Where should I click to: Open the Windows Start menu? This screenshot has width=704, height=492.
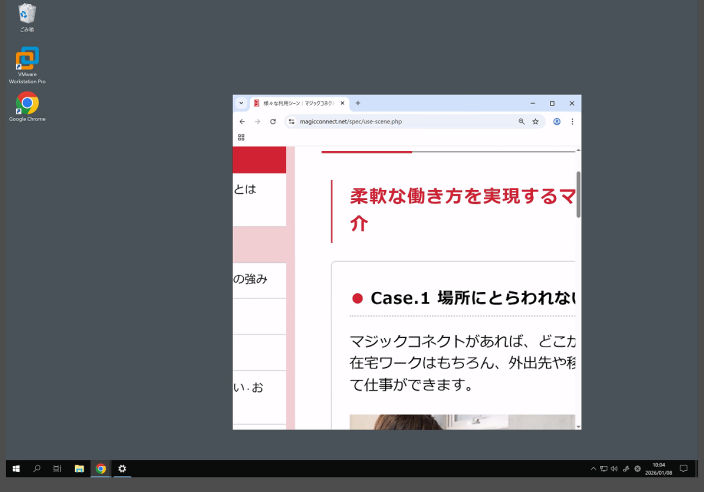(x=16, y=468)
